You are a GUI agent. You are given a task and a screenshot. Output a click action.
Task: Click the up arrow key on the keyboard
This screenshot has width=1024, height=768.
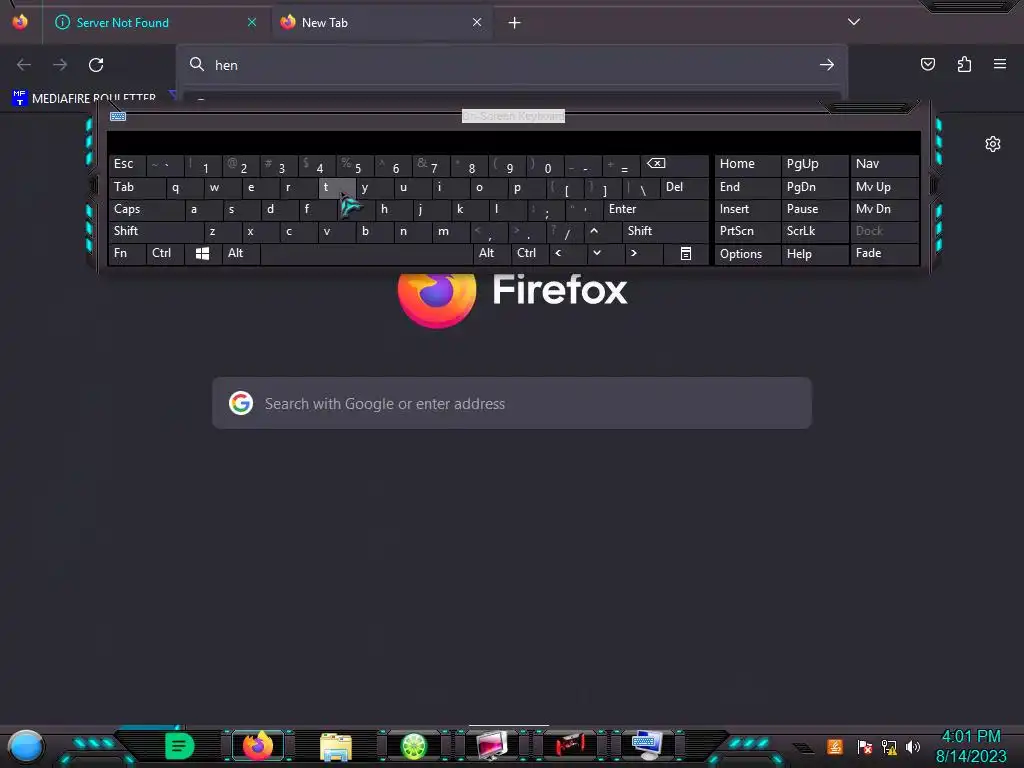click(601, 231)
